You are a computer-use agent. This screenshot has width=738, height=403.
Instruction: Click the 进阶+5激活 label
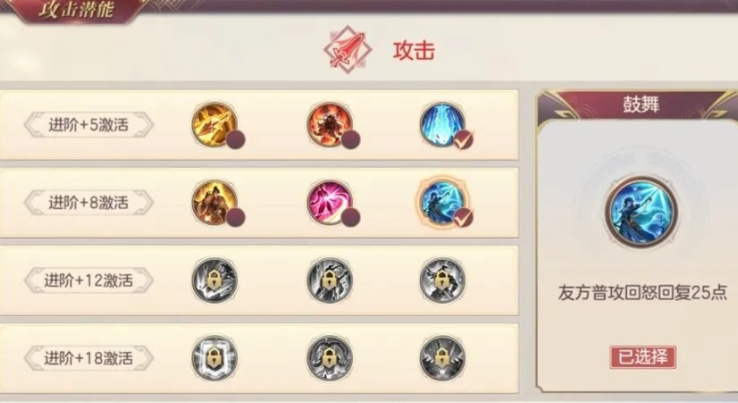tap(88, 125)
